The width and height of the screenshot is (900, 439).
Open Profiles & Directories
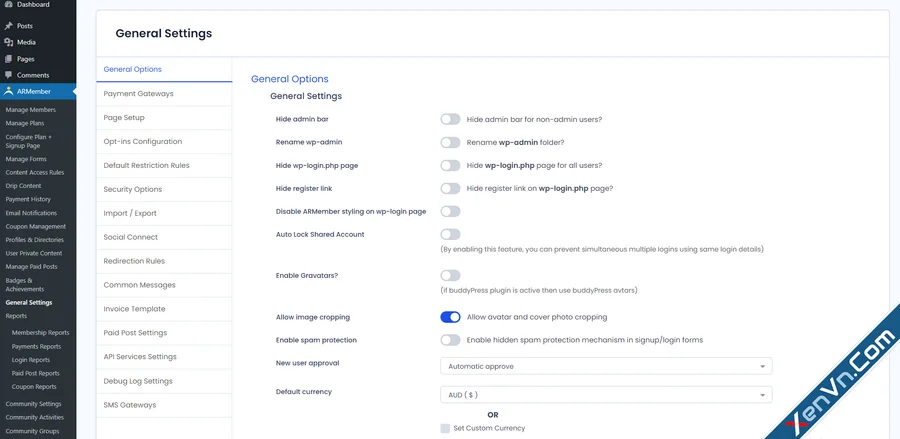(x=35, y=240)
